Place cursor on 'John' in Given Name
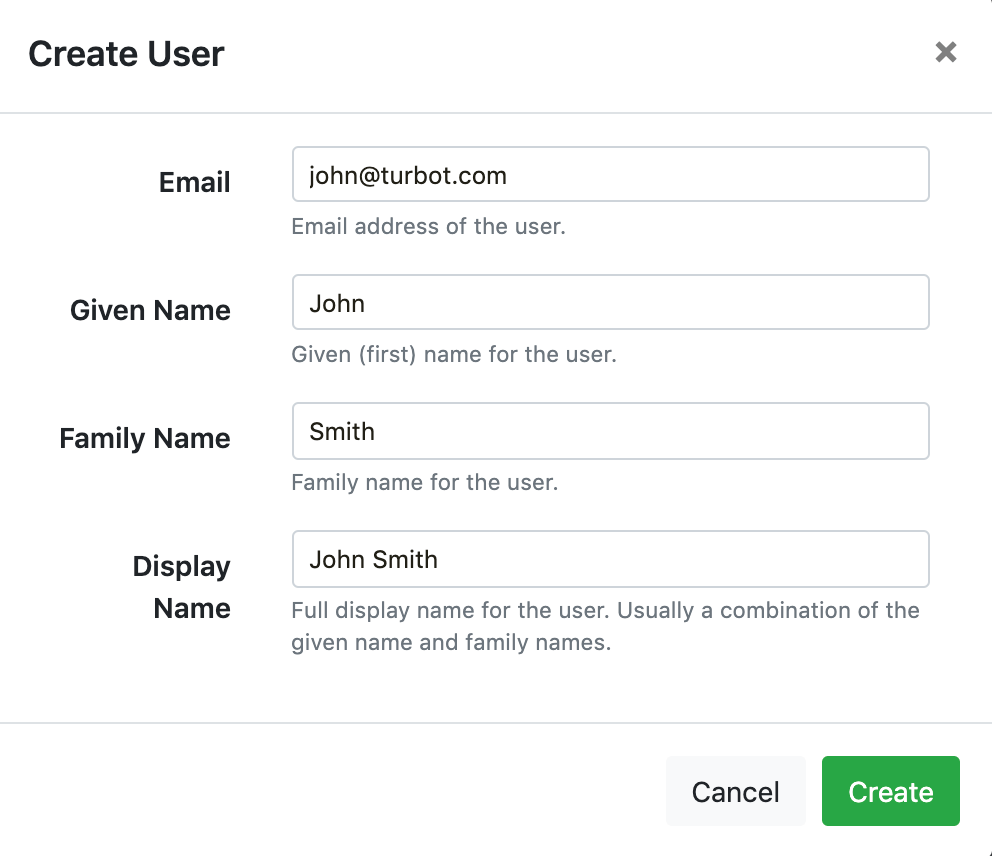Viewport: 992px width, 856px height. click(337, 304)
